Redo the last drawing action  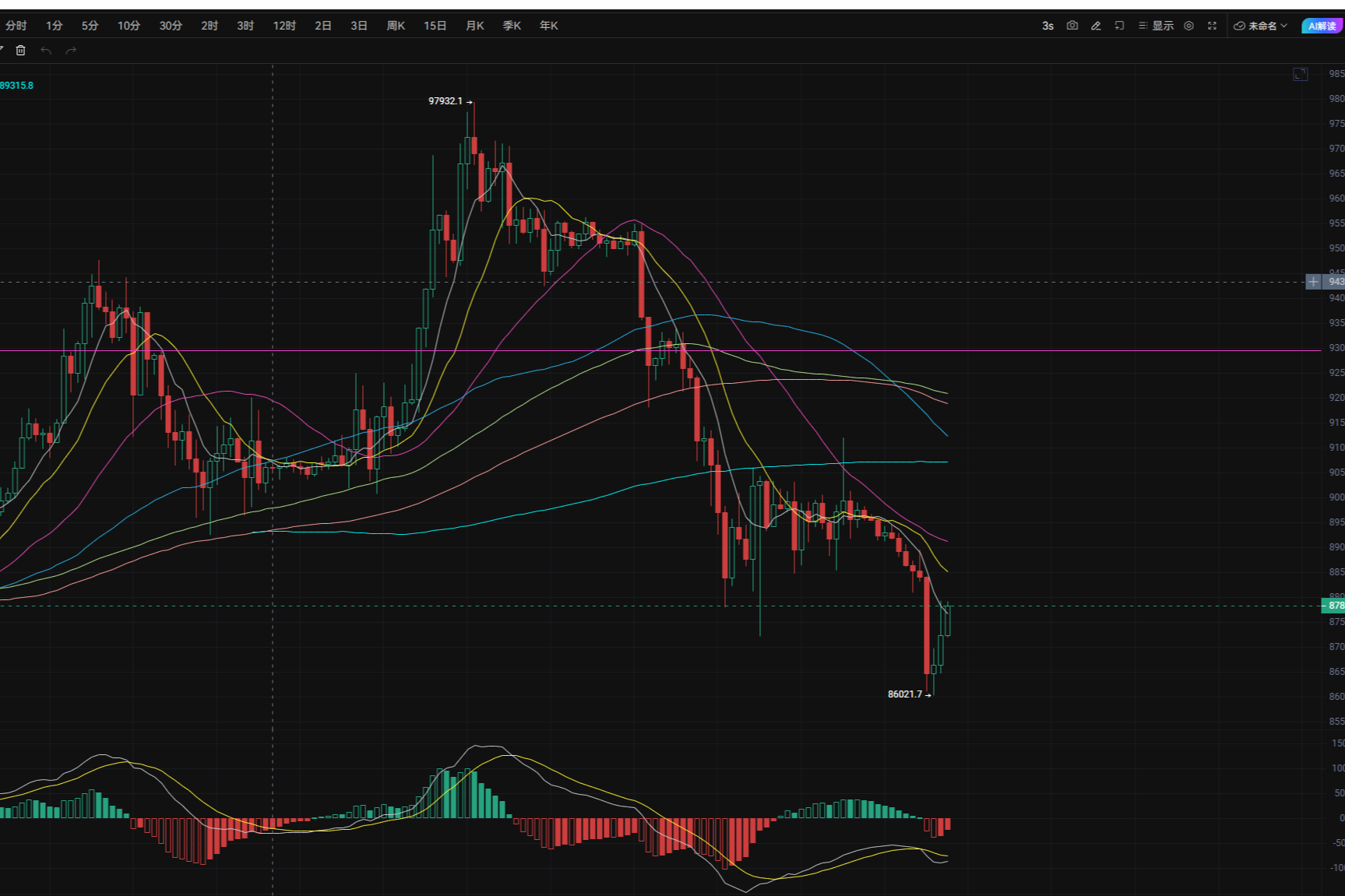[x=71, y=51]
